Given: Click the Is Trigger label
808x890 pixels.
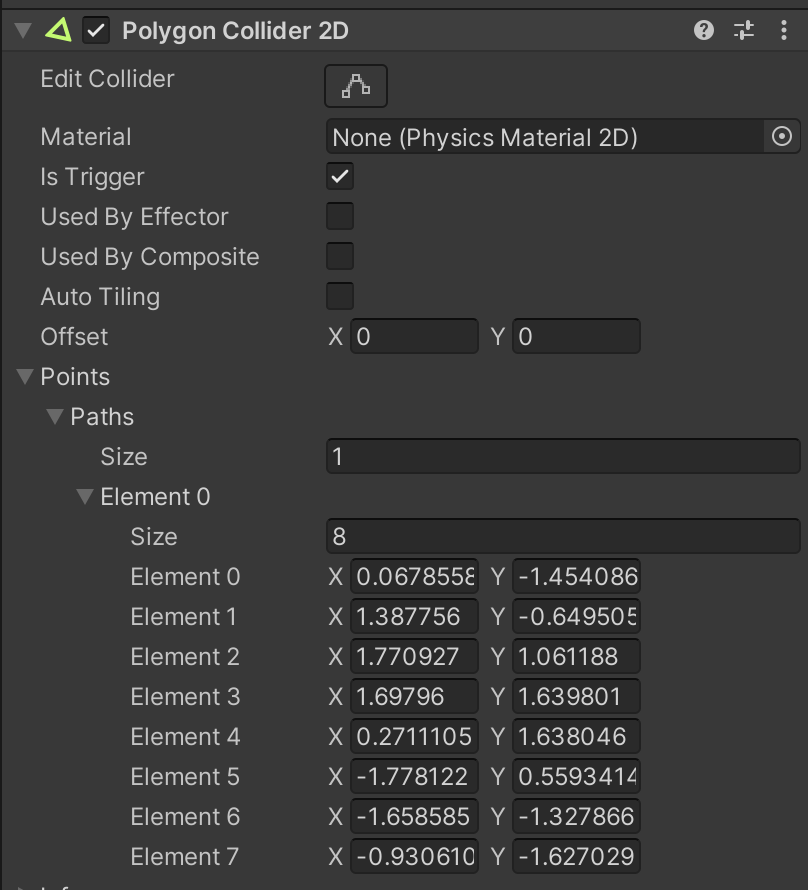Looking at the screenshot, I should coord(92,177).
